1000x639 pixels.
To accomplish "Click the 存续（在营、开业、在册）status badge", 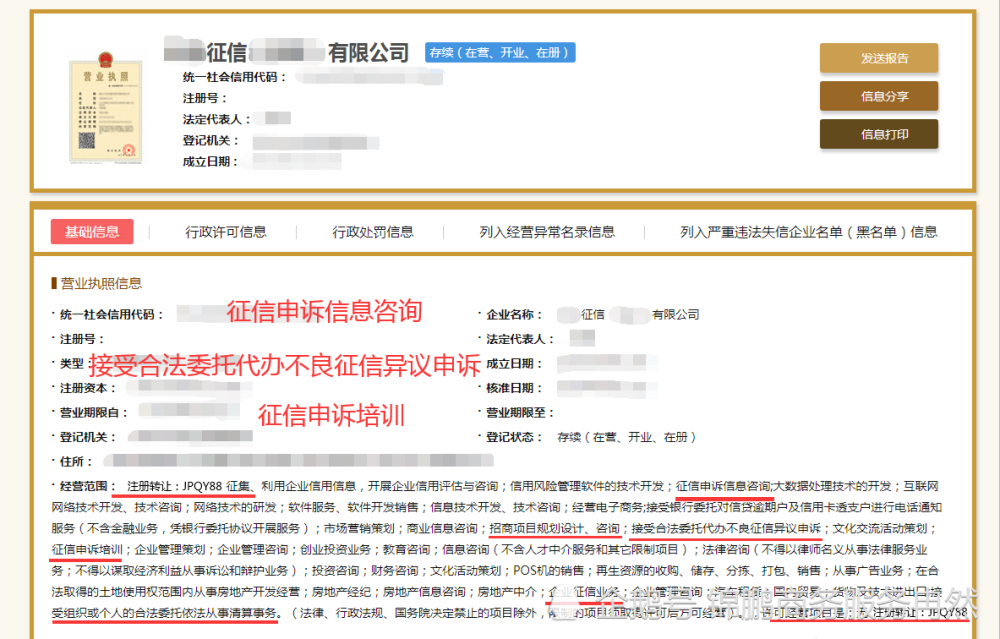I will [500, 52].
